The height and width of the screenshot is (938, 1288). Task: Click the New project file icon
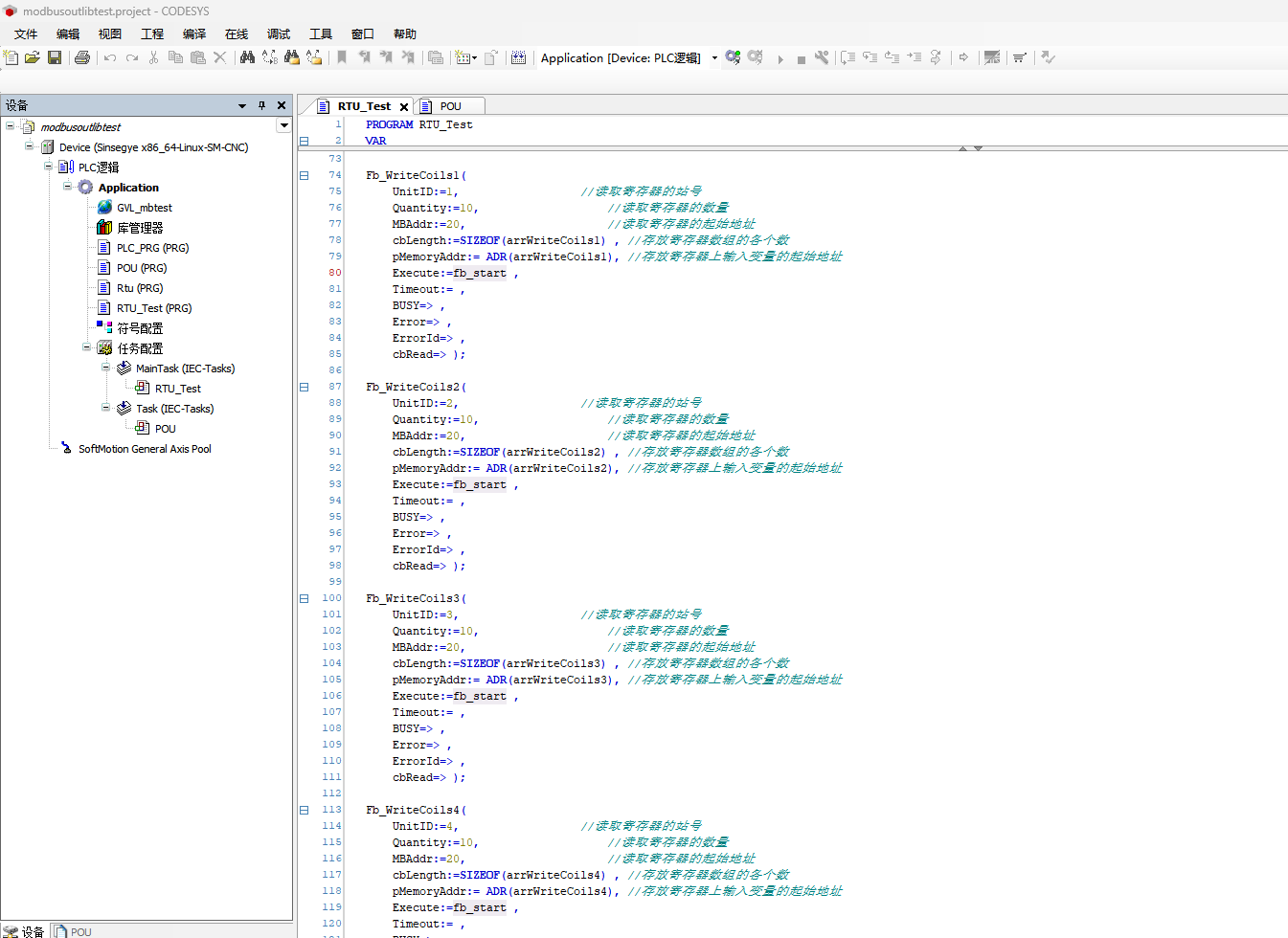pos(11,57)
